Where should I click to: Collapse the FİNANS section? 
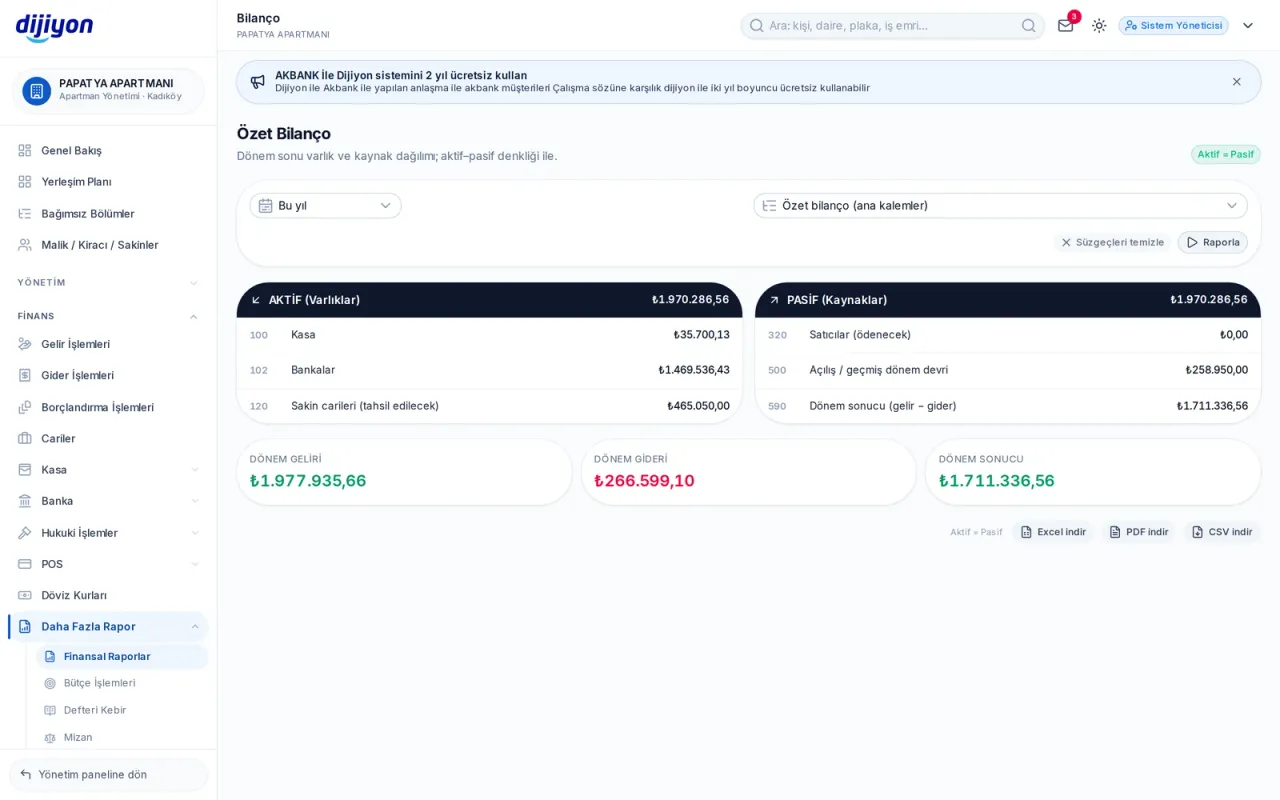coord(108,316)
